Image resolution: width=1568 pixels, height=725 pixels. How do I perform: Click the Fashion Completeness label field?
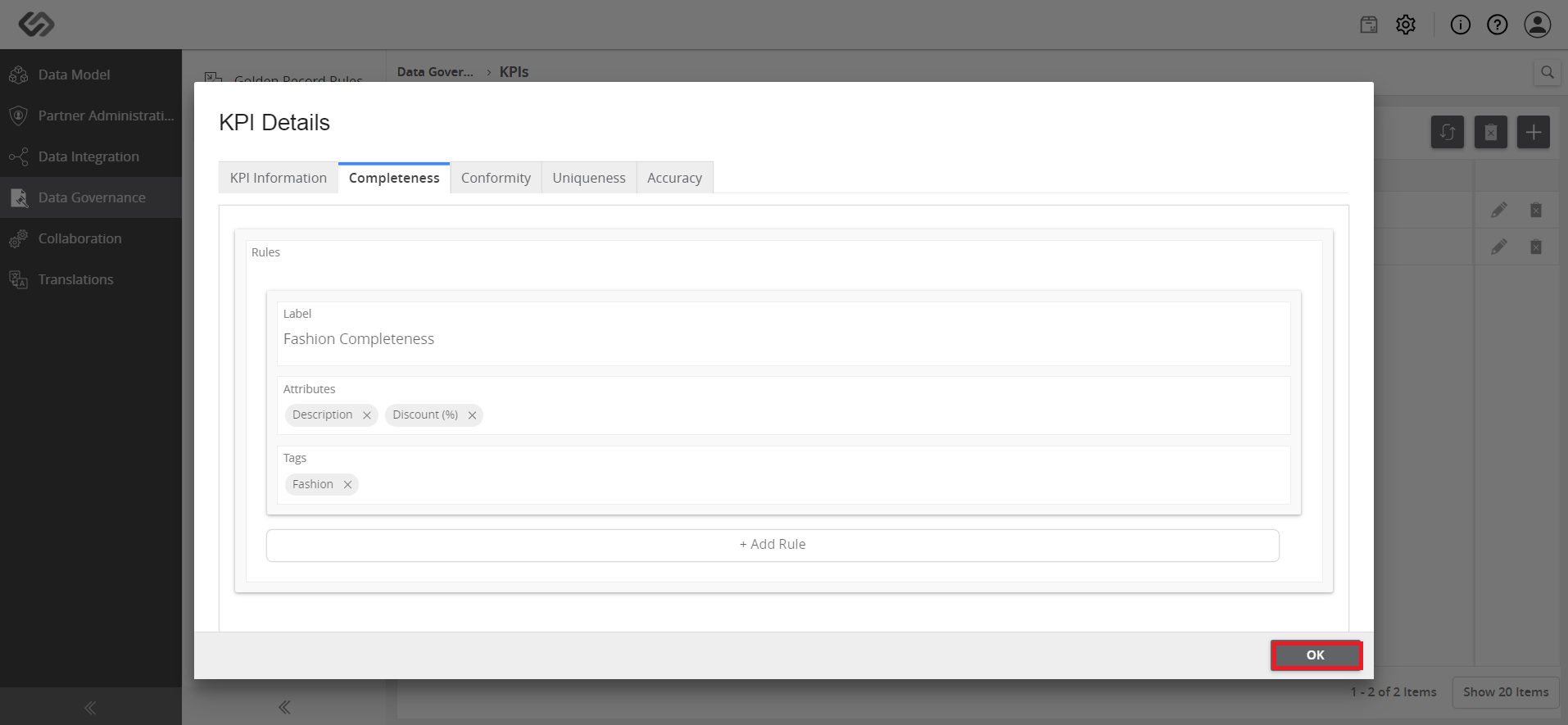tap(784, 334)
